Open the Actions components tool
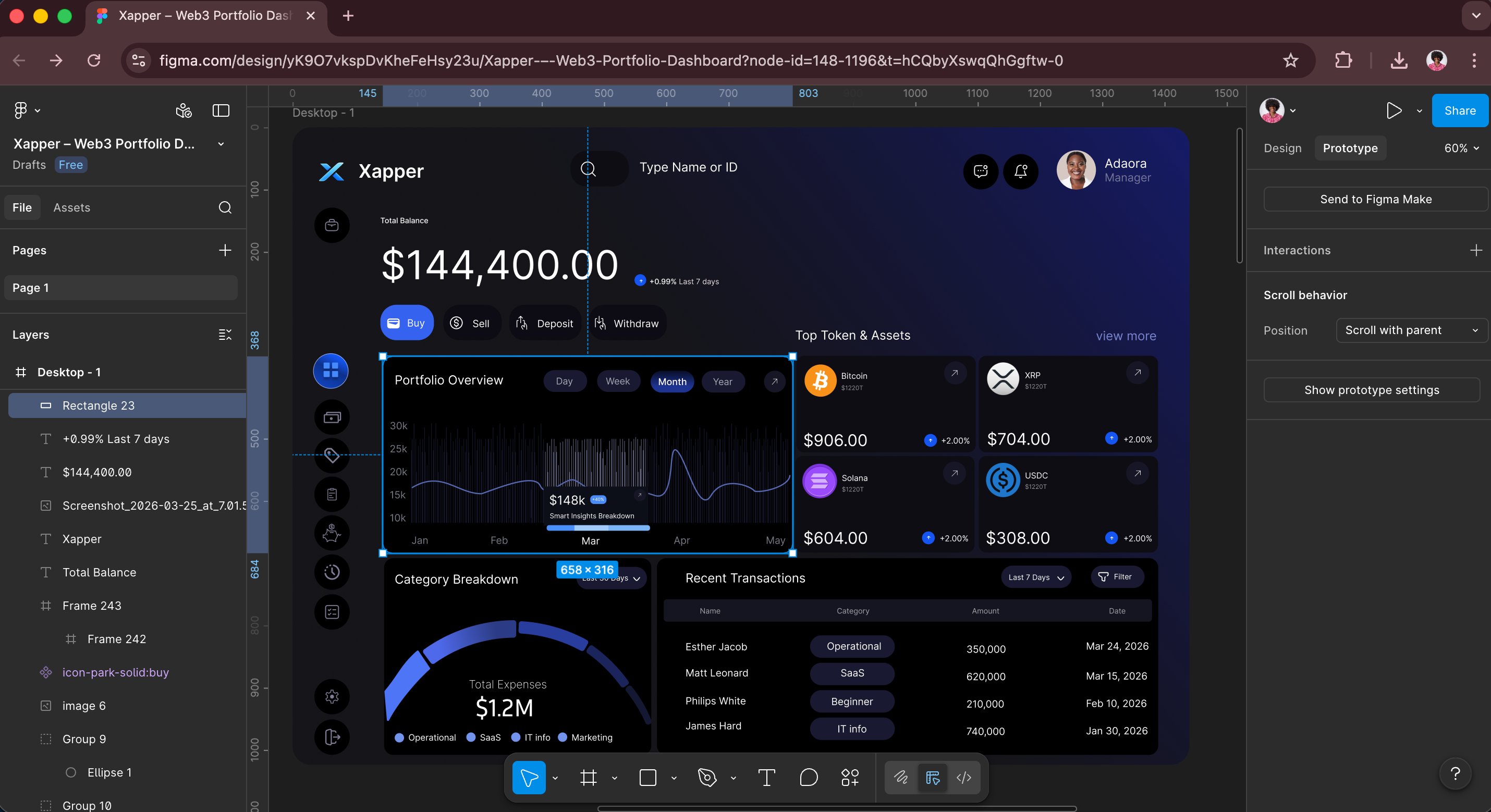The image size is (1491, 812). click(850, 777)
